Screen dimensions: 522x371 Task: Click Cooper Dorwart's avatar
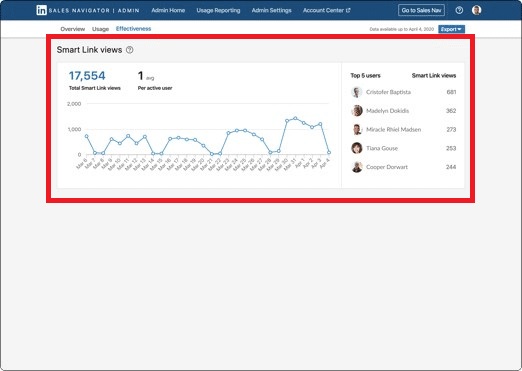357,167
